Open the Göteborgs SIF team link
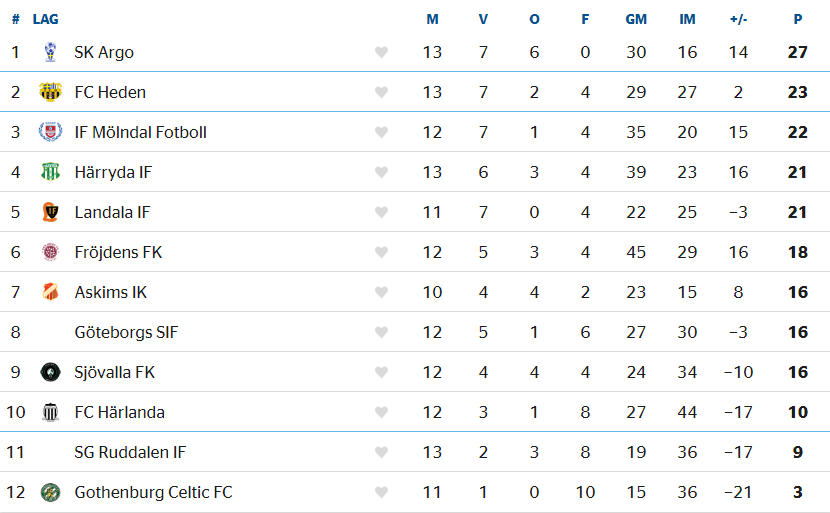The height and width of the screenshot is (513, 830). click(126, 332)
